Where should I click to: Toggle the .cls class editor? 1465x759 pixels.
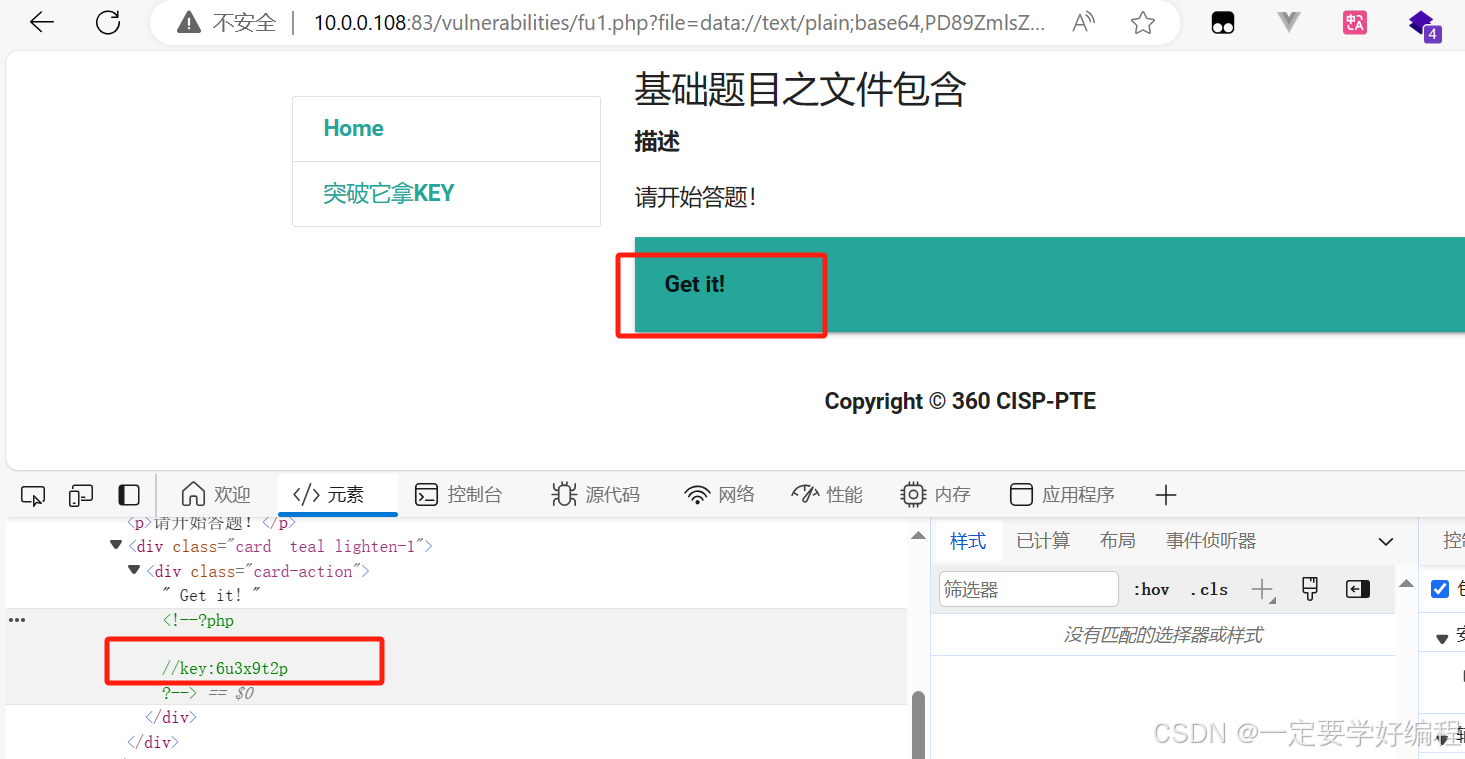point(1208,589)
